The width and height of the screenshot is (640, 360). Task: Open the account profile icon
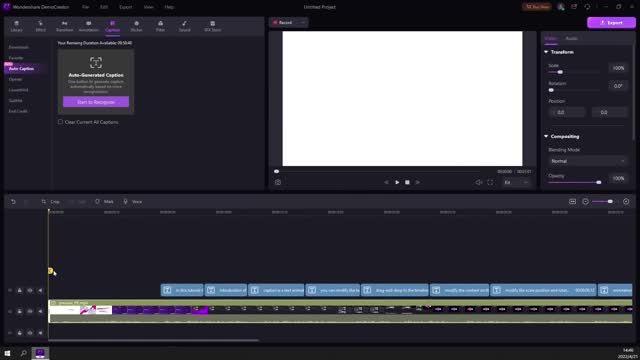coord(561,7)
